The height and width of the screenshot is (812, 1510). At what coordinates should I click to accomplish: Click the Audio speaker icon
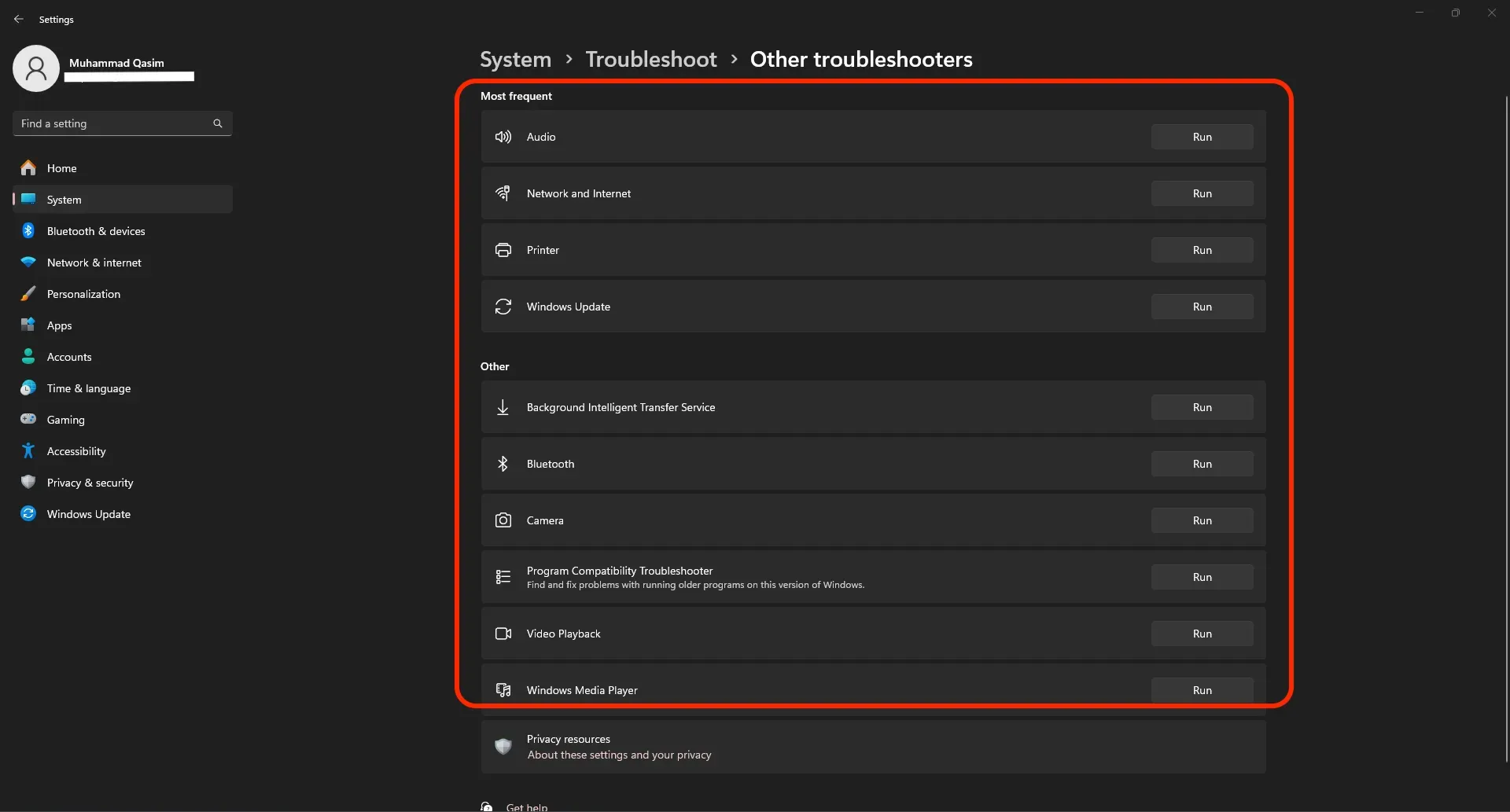[x=503, y=137]
